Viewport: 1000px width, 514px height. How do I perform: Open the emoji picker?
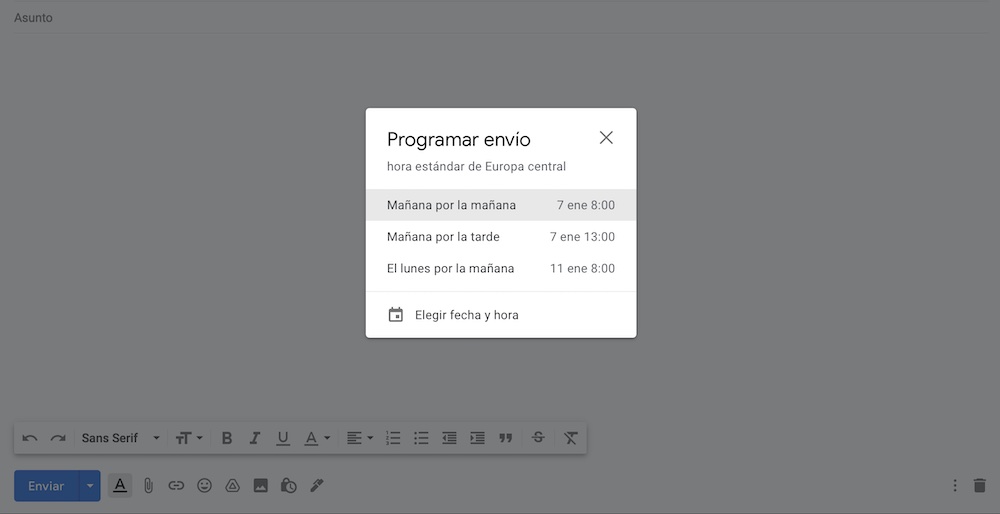[x=204, y=486]
